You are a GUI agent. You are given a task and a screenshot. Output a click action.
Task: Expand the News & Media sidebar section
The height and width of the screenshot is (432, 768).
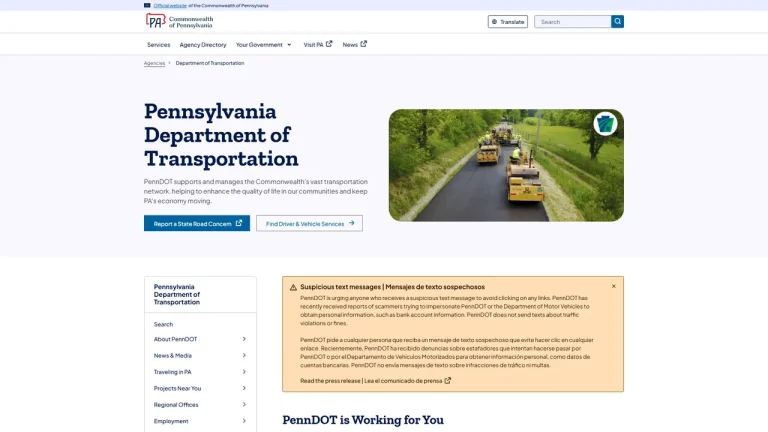coord(244,355)
